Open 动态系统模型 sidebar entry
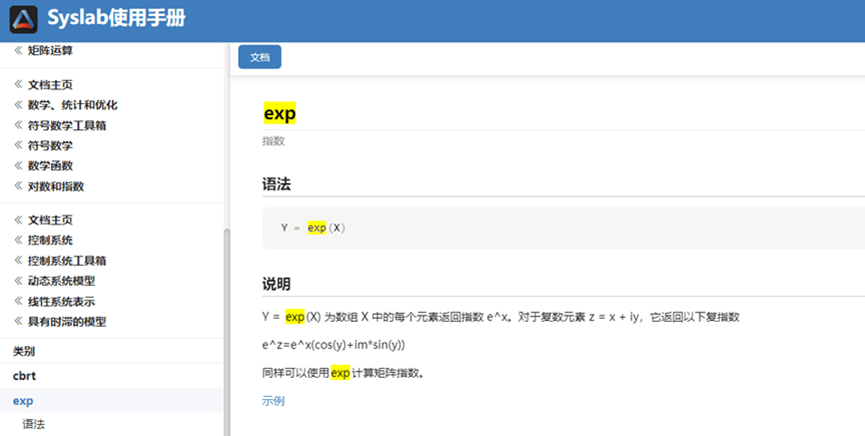This screenshot has height=436, width=865. (61, 281)
